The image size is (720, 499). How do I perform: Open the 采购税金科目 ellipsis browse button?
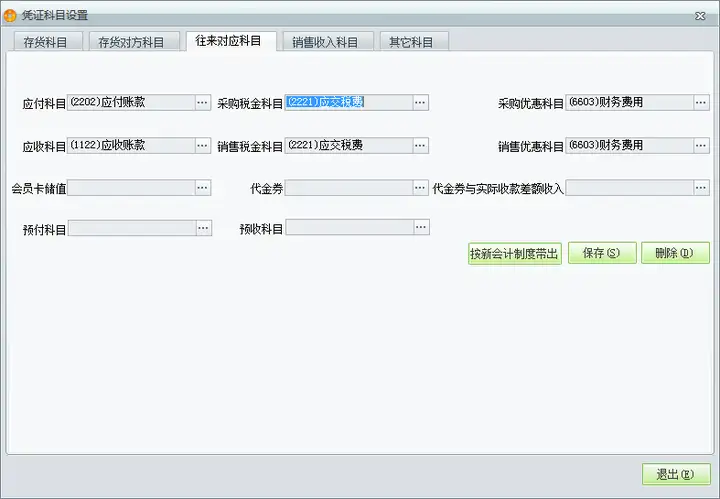(420, 102)
